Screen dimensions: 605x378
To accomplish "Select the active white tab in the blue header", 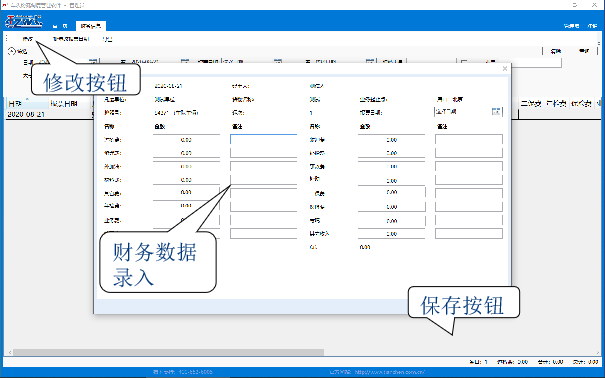I will coord(91,26).
